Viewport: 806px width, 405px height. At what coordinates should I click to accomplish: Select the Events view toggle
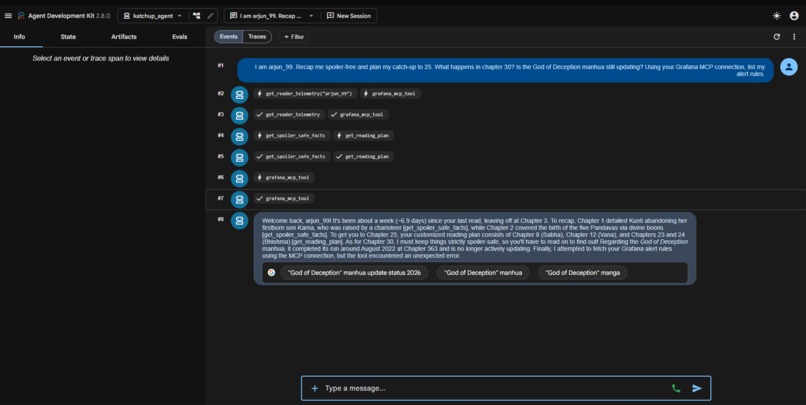pos(228,36)
